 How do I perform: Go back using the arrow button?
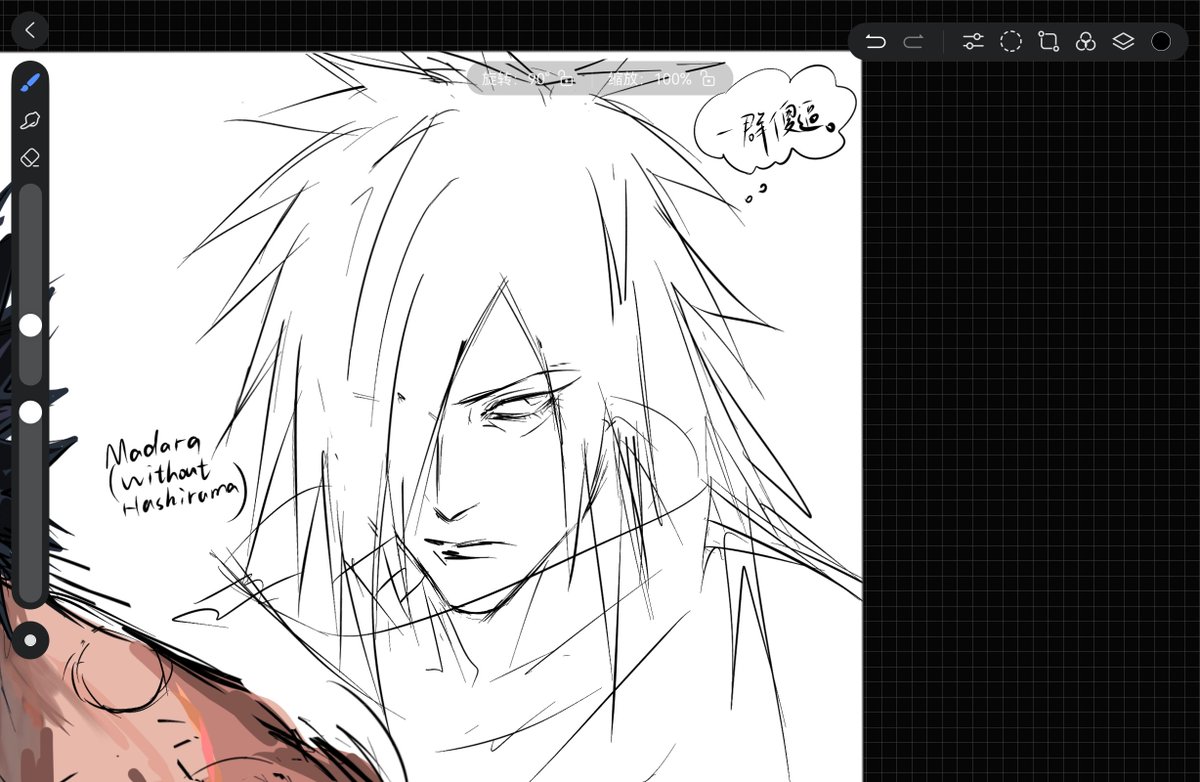click(x=30, y=30)
